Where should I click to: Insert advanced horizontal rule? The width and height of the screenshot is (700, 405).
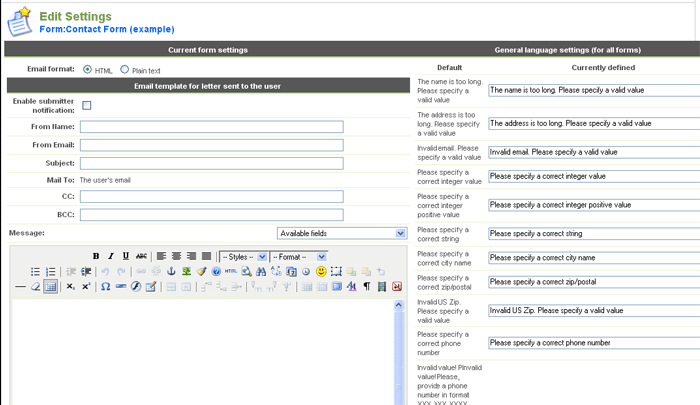[121, 287]
